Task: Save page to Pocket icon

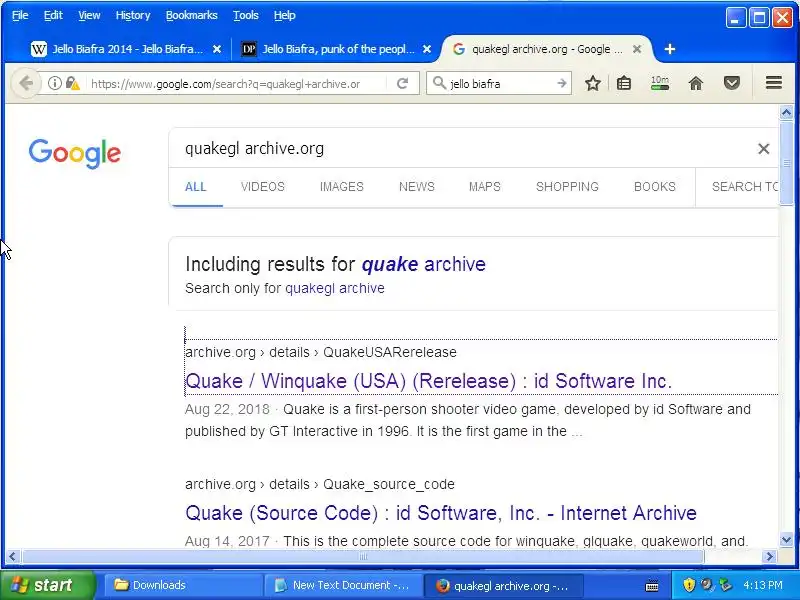Action: [x=732, y=83]
